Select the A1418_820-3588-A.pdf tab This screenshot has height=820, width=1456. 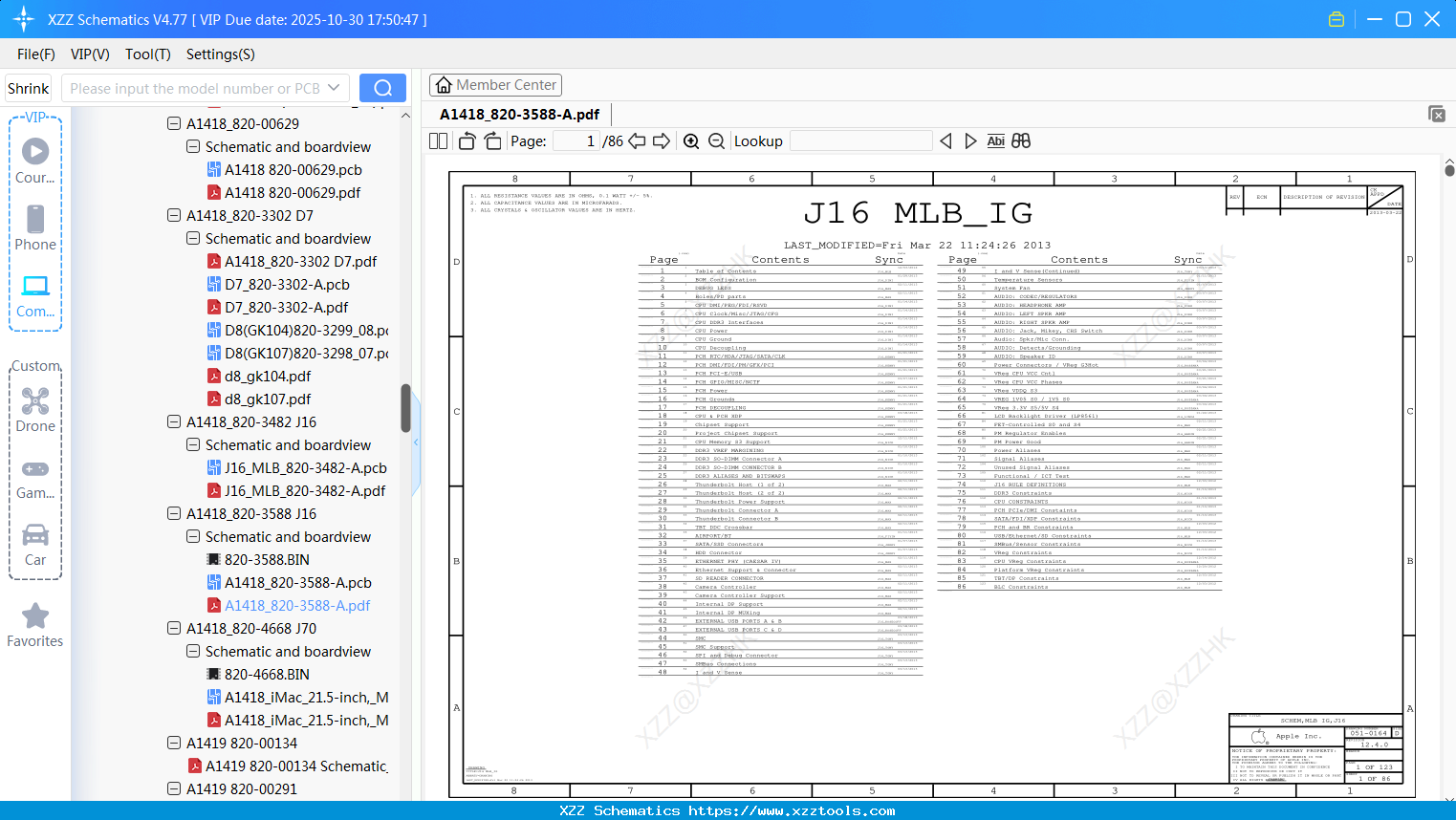pos(520,115)
